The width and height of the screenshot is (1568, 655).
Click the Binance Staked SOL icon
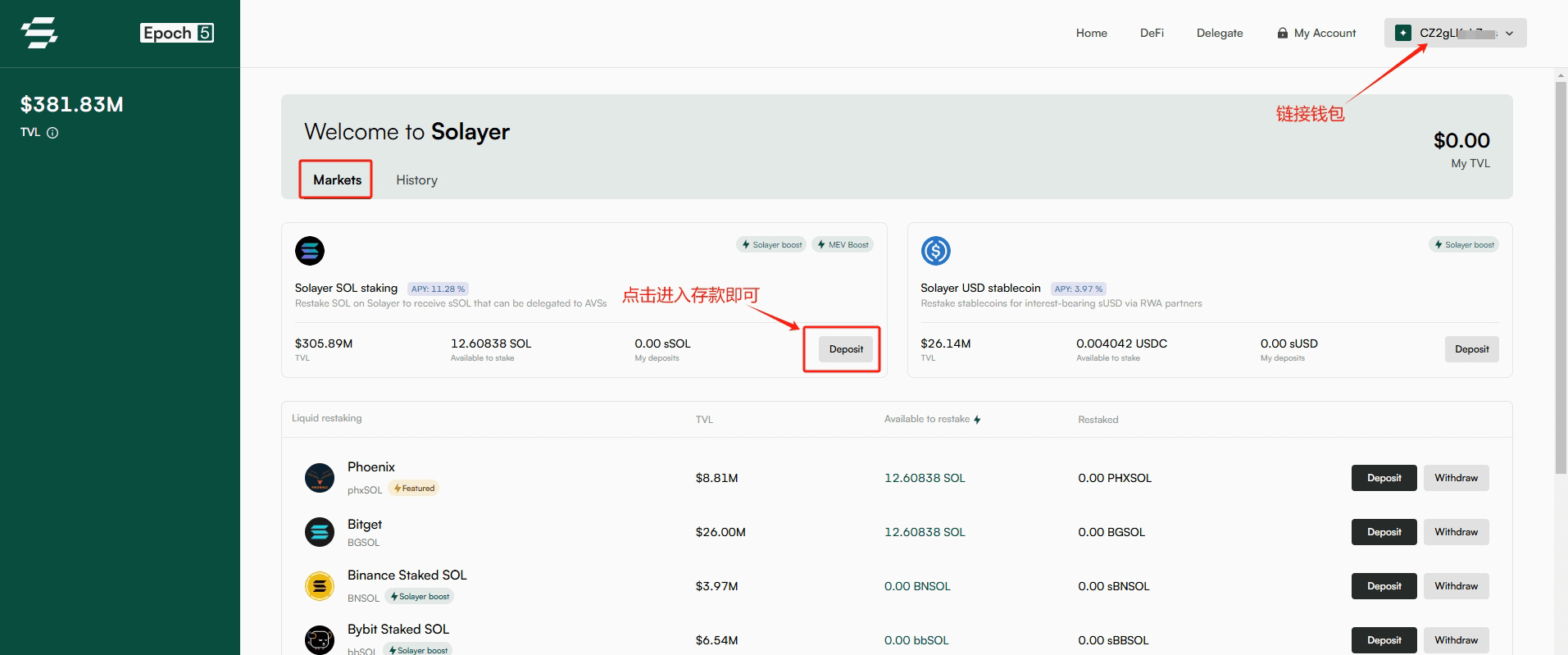click(x=320, y=586)
